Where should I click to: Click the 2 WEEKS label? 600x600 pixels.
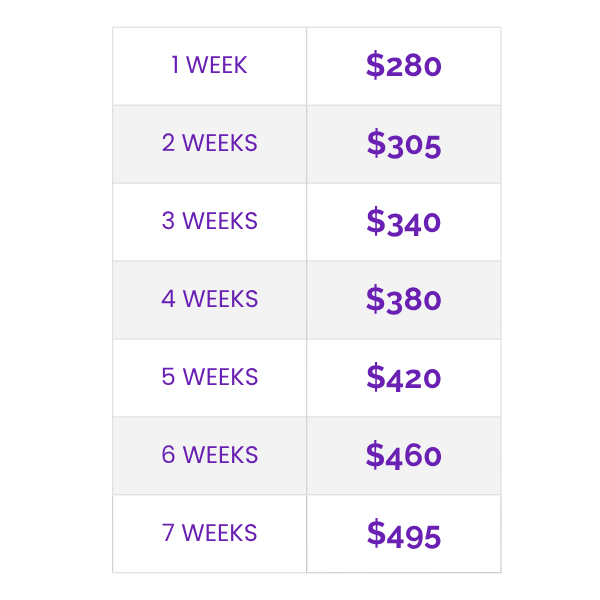(209, 144)
